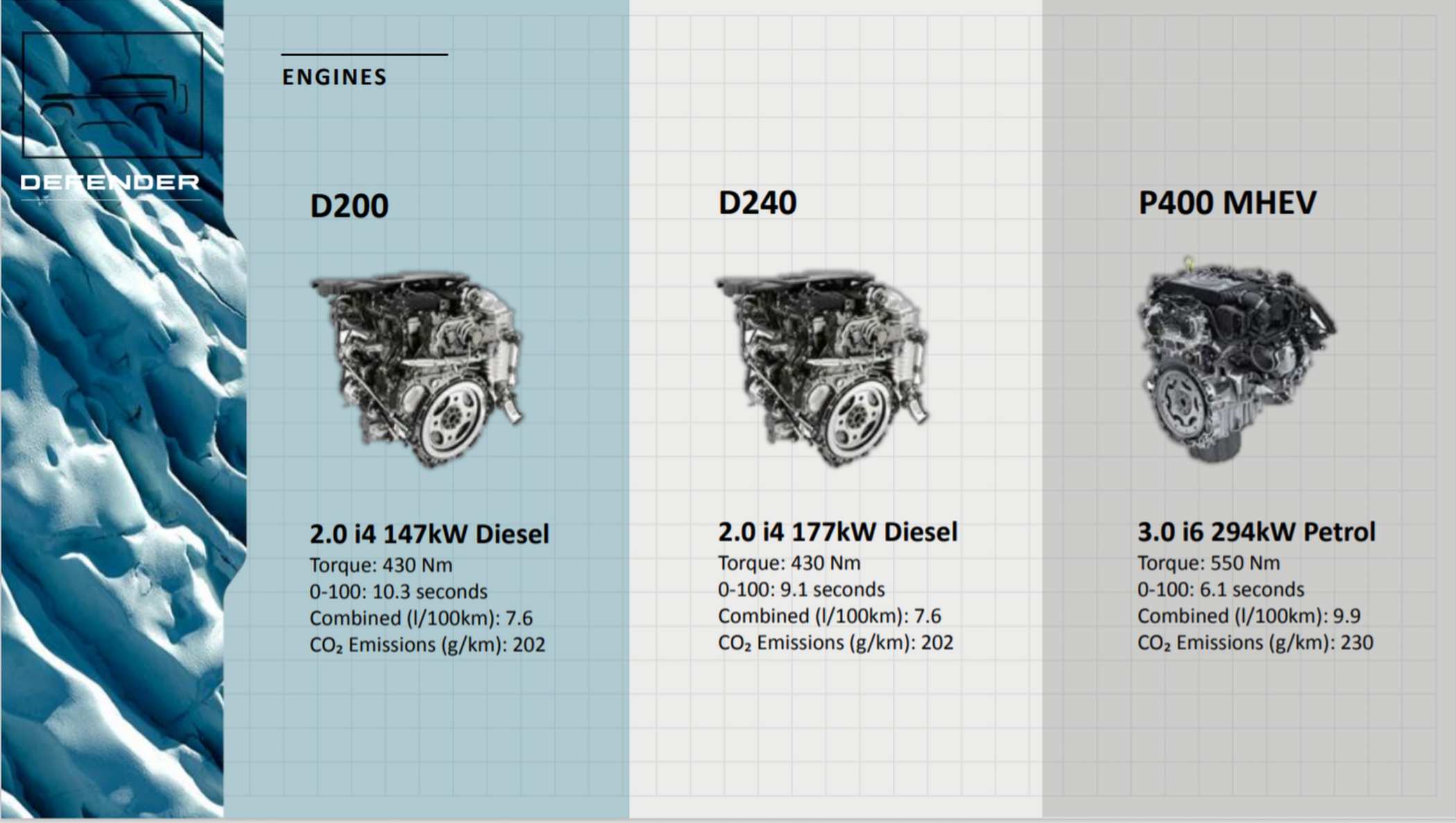Click the D200 'Torque: 430 Nm' line
The height and width of the screenshot is (823, 1456).
pyautogui.click(x=381, y=565)
